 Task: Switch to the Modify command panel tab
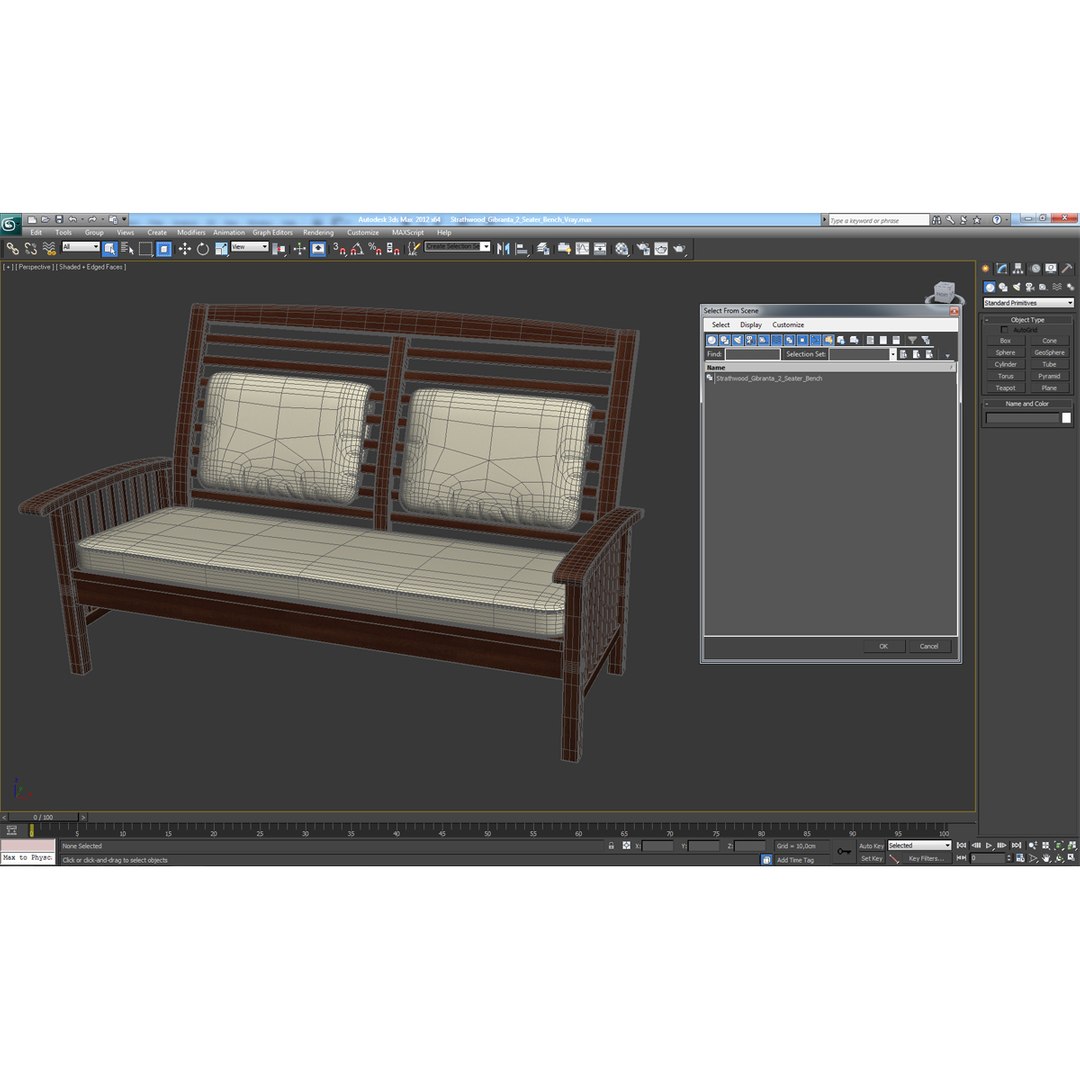point(1001,269)
